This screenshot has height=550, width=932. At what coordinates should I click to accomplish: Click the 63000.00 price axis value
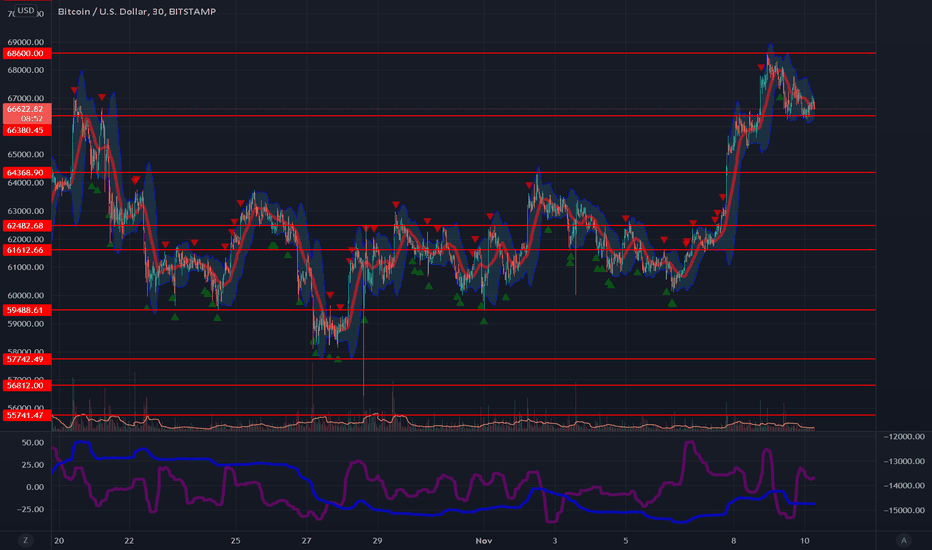pos(26,211)
